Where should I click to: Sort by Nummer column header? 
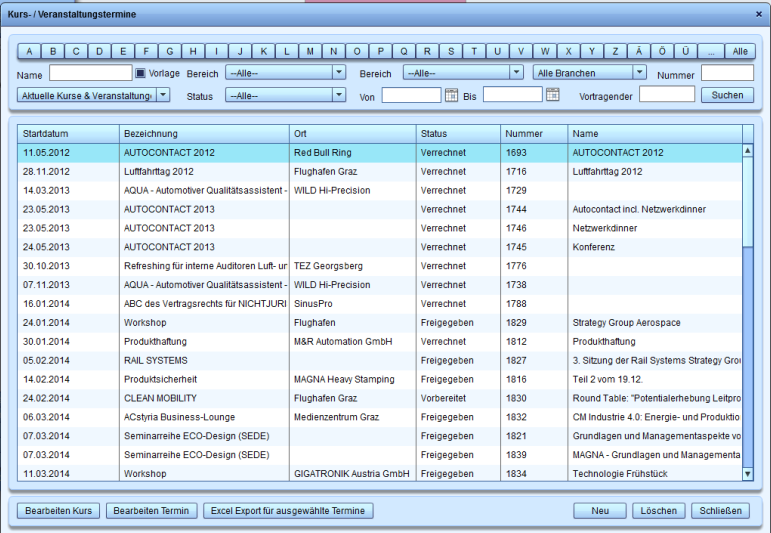pos(534,134)
